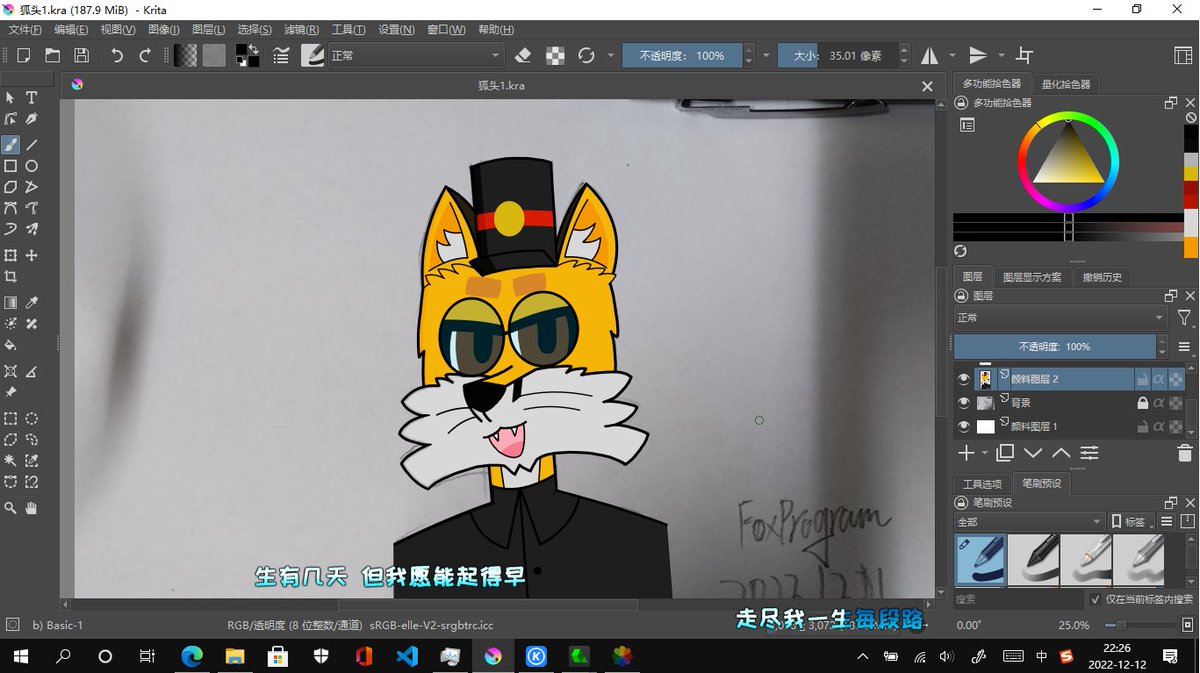This screenshot has height=673, width=1200.
Task: Select the Freehand Brush tool
Action: click(10, 145)
